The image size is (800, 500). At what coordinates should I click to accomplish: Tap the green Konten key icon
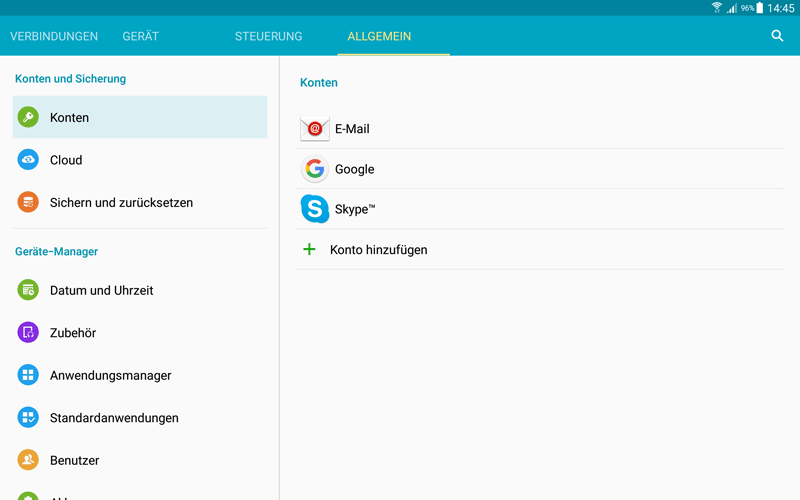28,117
